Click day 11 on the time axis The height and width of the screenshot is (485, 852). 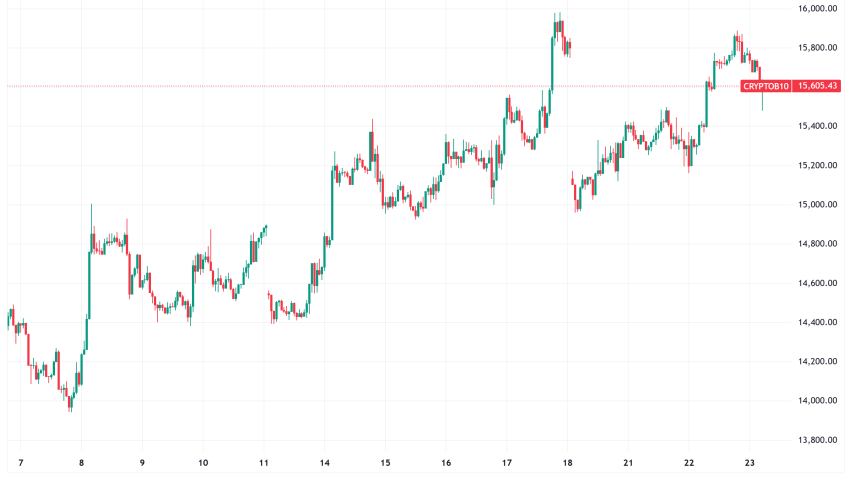(264, 464)
